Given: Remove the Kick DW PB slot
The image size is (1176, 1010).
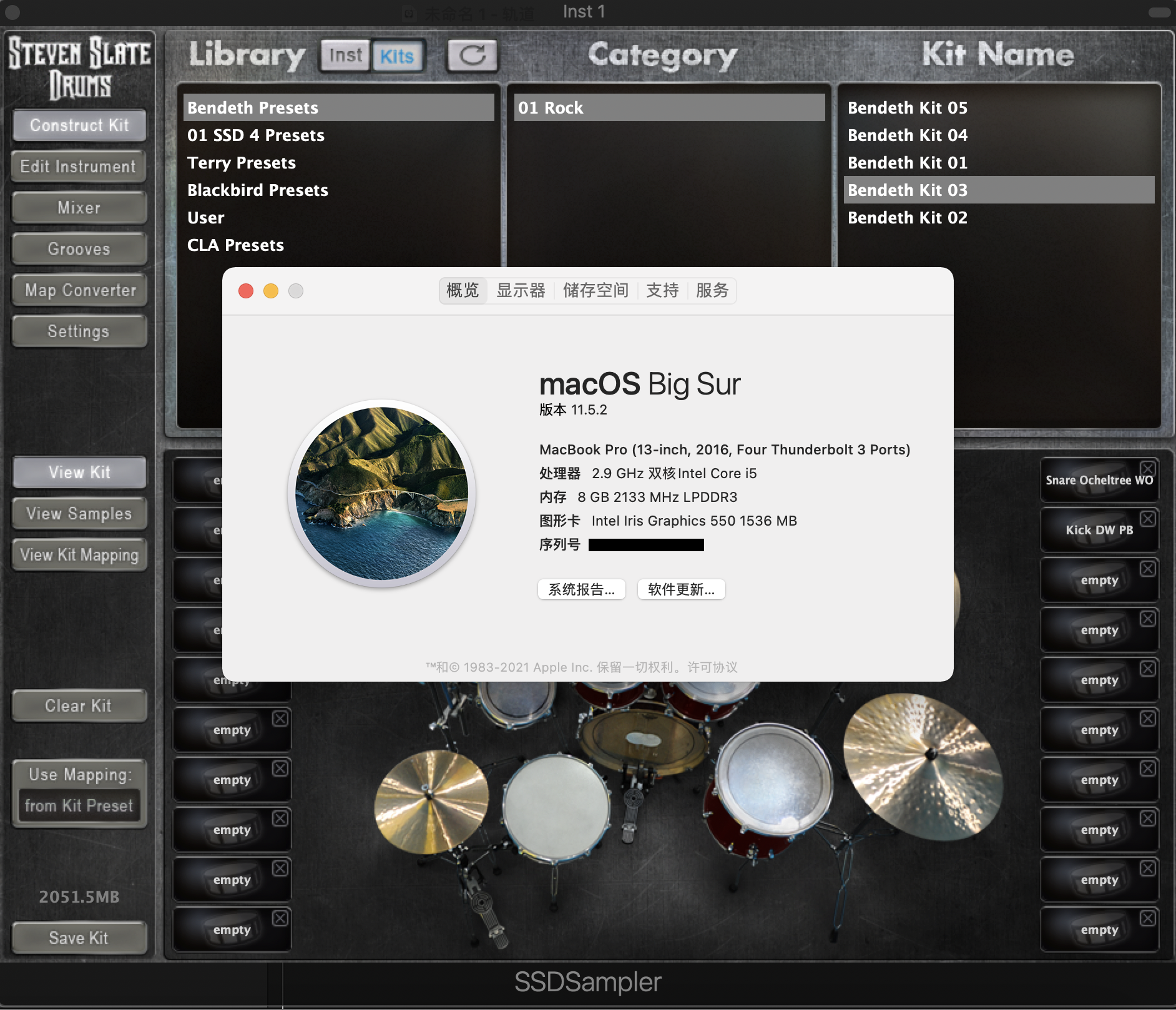Looking at the screenshot, I should coord(1147,519).
